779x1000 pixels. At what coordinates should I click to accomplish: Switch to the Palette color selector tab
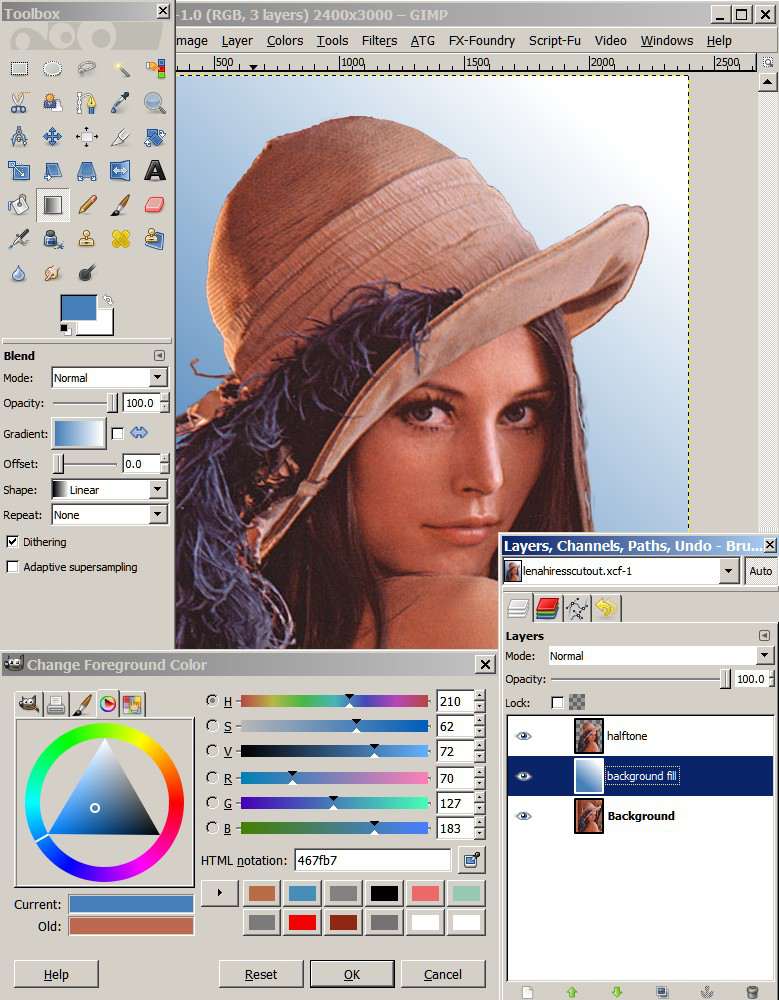click(x=132, y=704)
